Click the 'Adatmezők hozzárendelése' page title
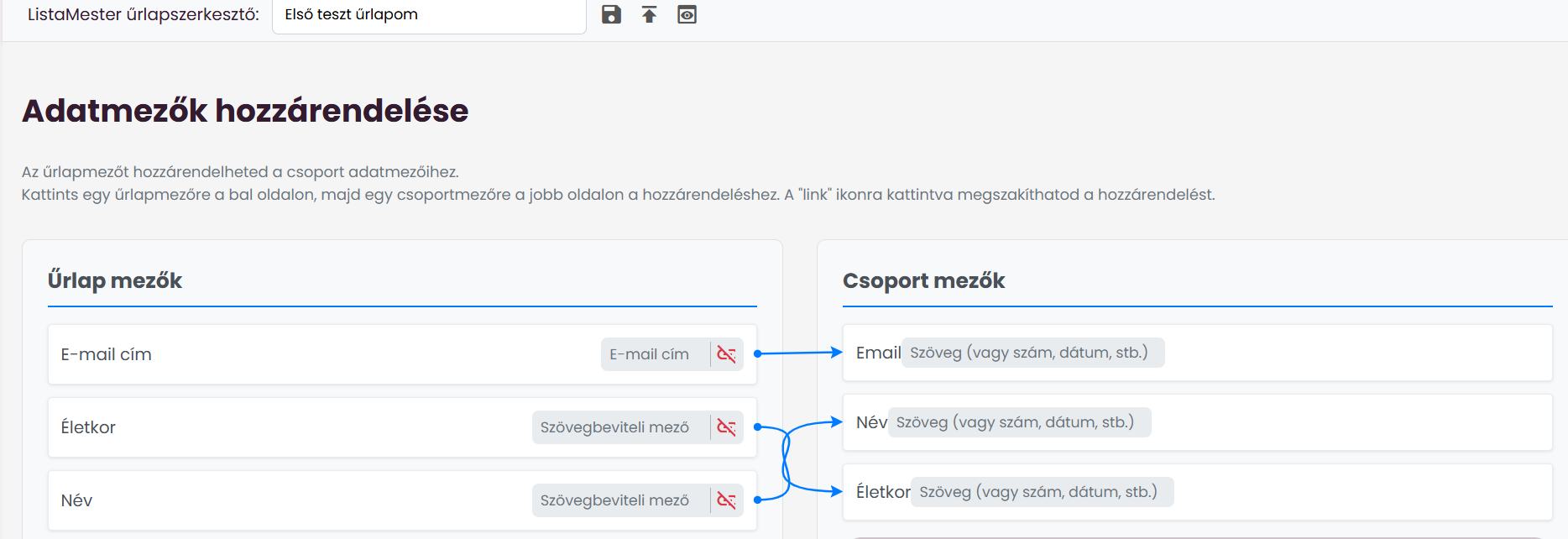Screen dimensions: 1568x539 coord(245,110)
